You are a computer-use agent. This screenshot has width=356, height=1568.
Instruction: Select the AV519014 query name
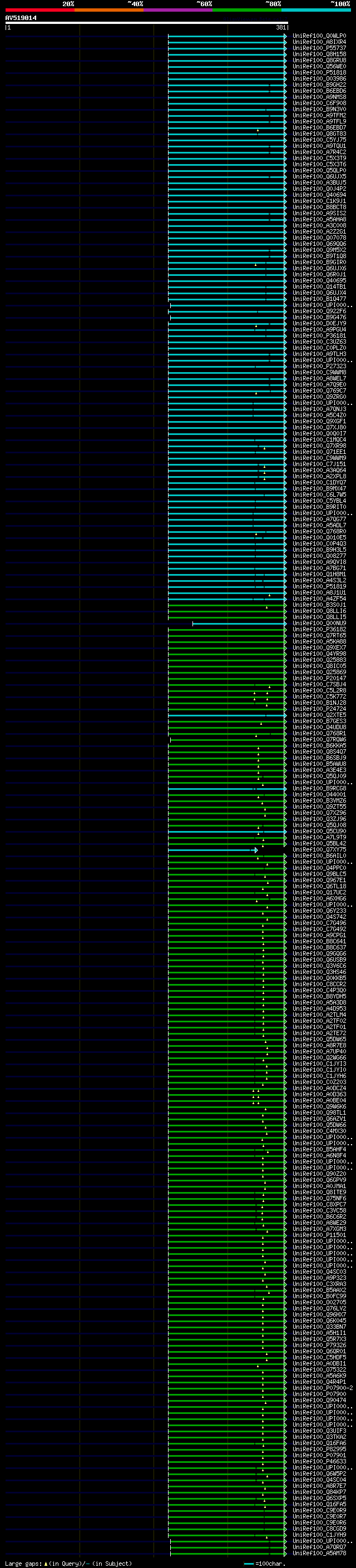pyautogui.click(x=21, y=18)
